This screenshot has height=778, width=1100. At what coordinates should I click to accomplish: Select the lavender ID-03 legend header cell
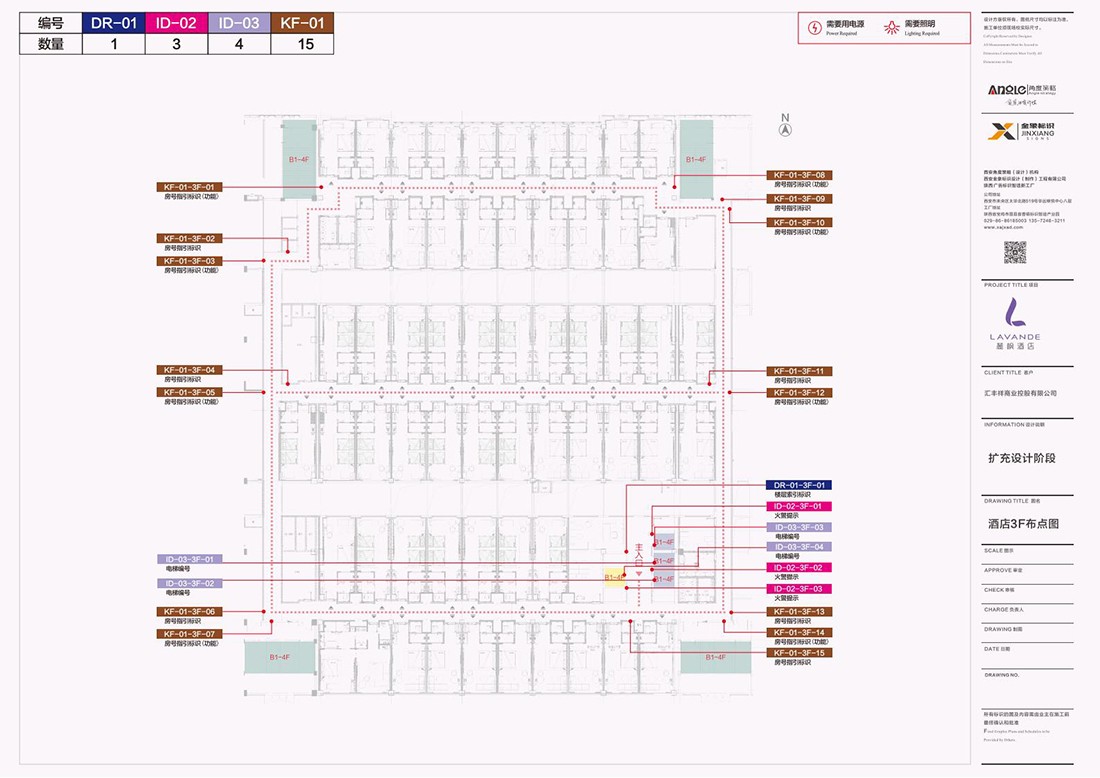239,23
